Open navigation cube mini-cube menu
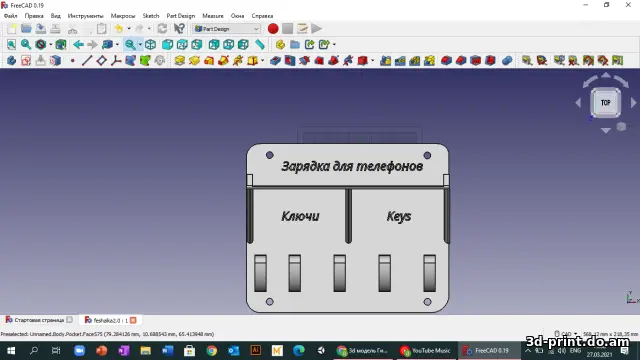640x360 pixels. 621,127
